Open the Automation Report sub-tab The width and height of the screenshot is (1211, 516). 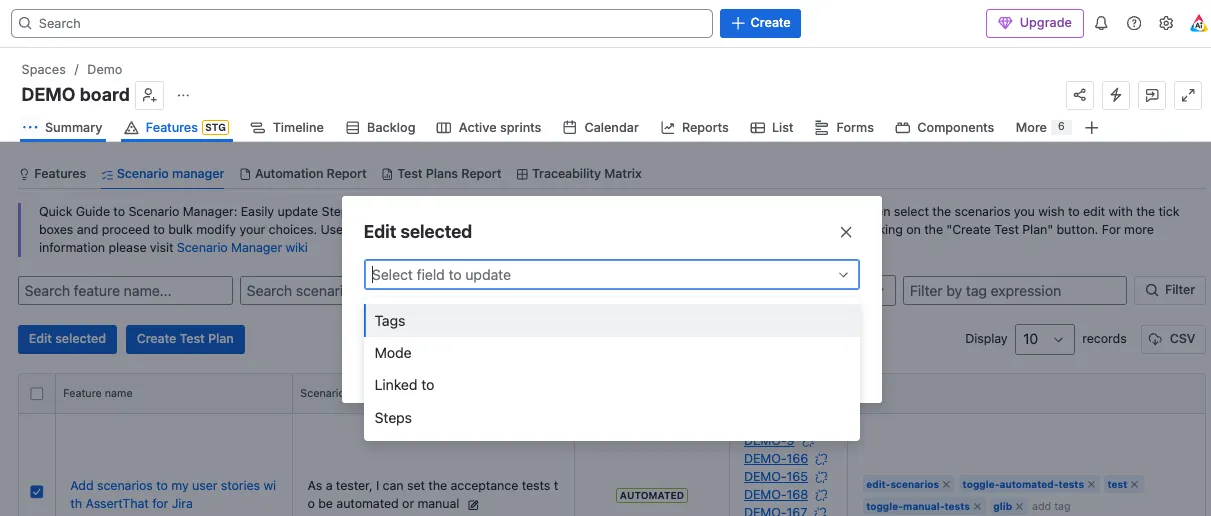coord(304,174)
